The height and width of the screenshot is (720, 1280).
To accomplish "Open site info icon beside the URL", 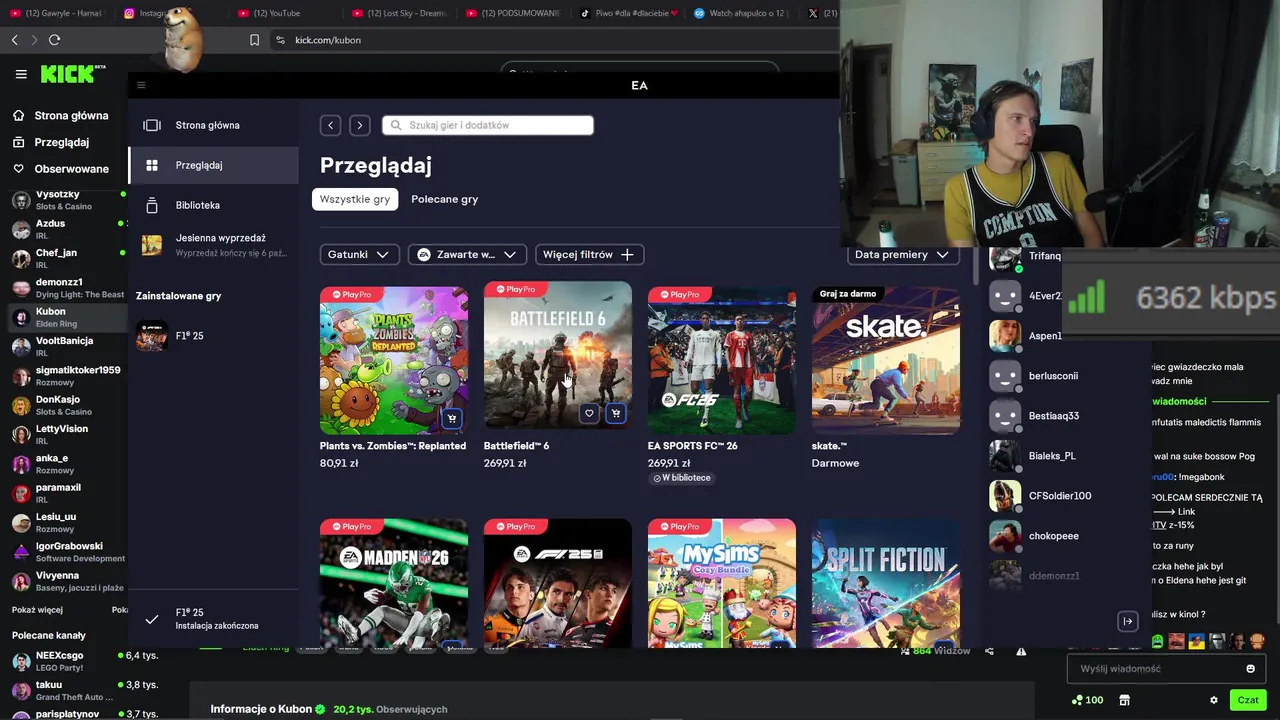I will 280,40.
